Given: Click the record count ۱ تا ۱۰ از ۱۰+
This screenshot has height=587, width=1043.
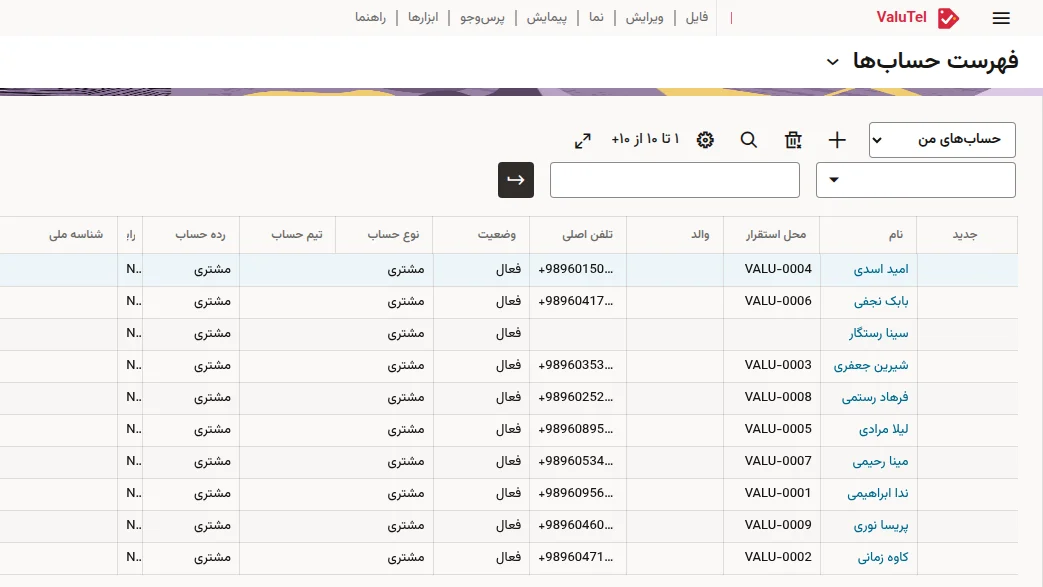Looking at the screenshot, I should [x=645, y=139].
